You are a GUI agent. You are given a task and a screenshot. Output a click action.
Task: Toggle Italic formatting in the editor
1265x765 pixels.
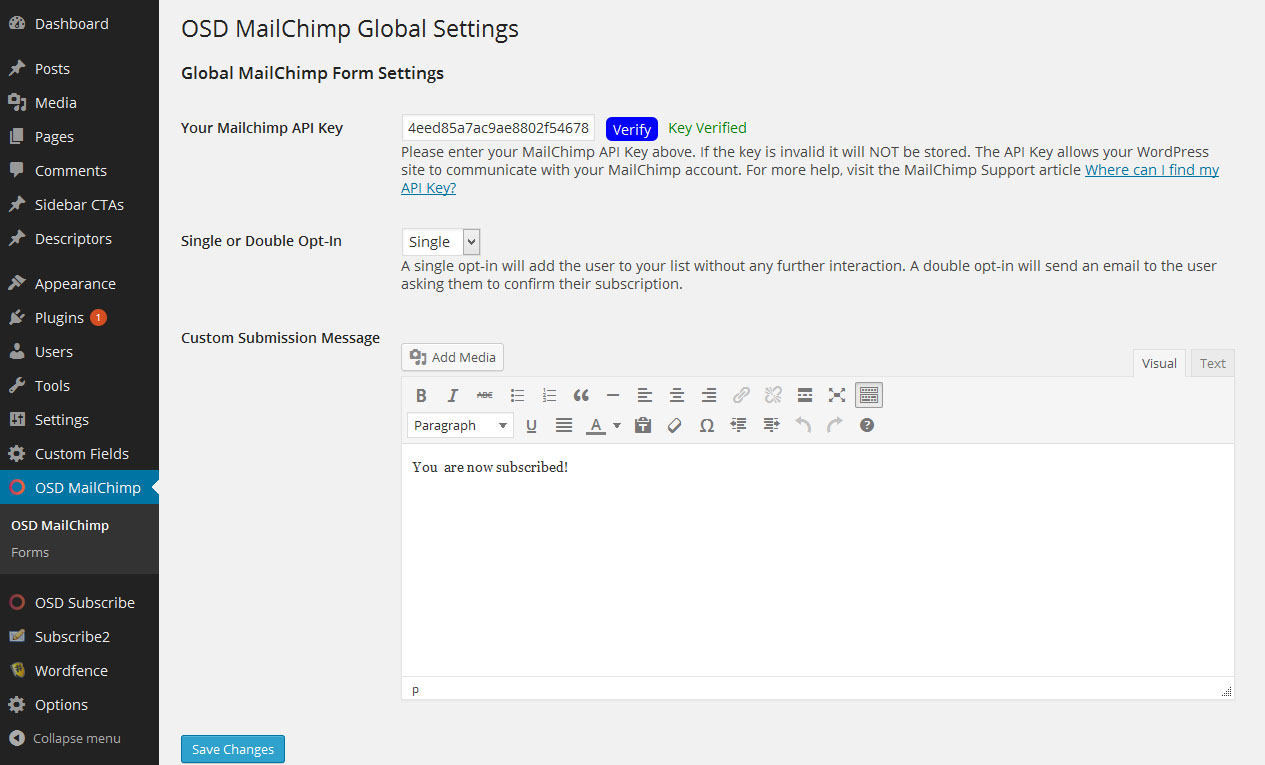point(453,395)
